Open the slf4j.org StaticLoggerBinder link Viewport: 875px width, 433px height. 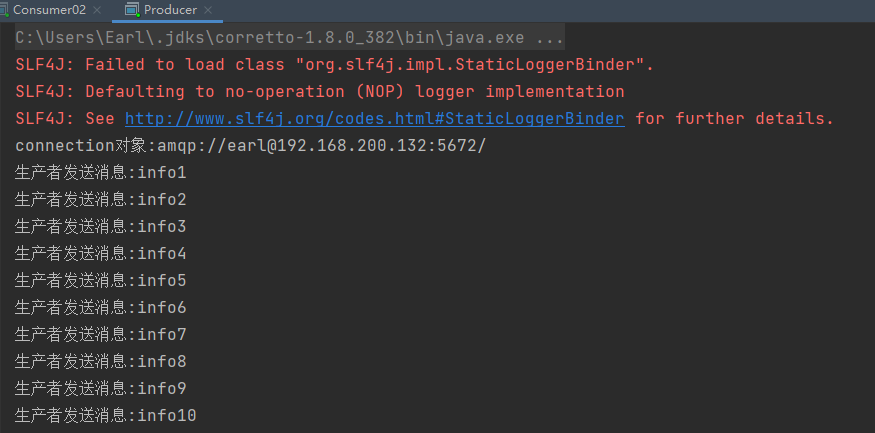point(374,118)
